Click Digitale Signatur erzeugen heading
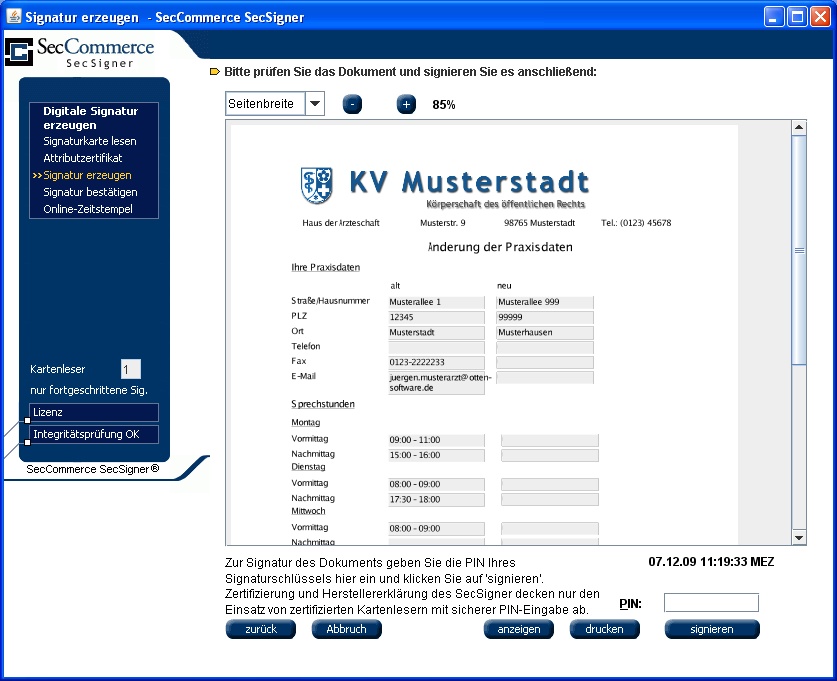This screenshot has width=837, height=681. 90,118
